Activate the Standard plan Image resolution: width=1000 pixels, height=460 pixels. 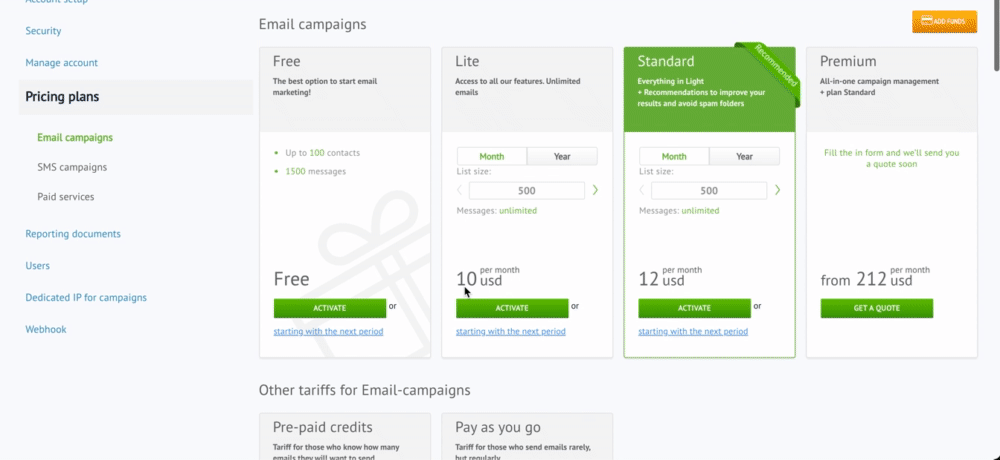(695, 308)
